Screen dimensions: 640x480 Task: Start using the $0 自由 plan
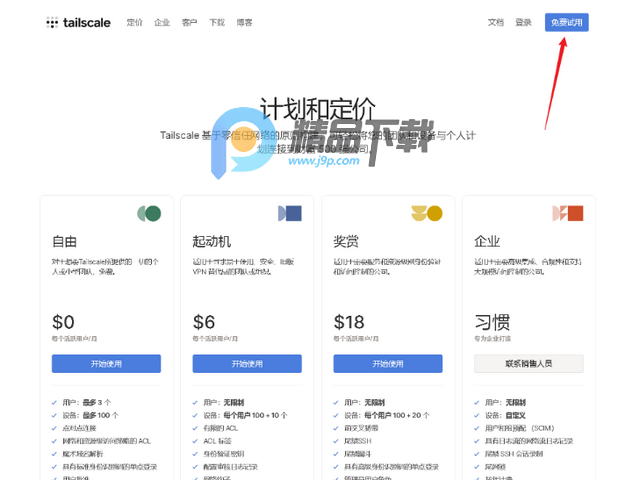(x=106, y=364)
